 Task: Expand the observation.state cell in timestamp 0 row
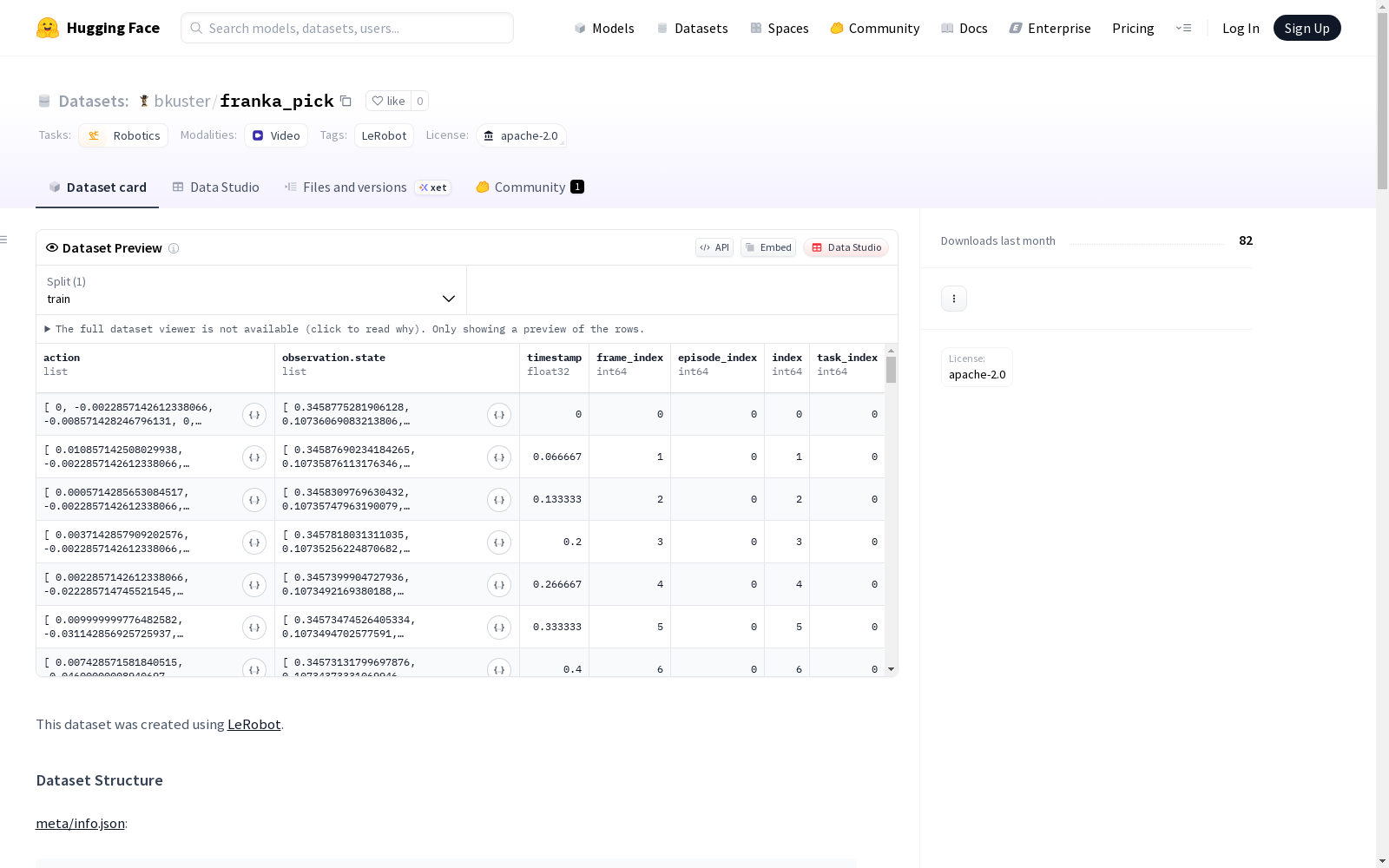pyautogui.click(x=499, y=415)
